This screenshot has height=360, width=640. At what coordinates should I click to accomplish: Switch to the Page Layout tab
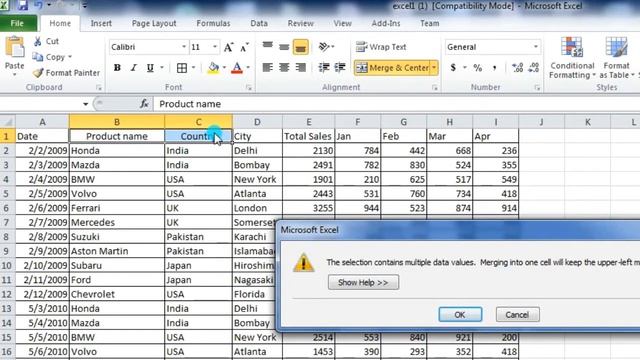pos(154,23)
